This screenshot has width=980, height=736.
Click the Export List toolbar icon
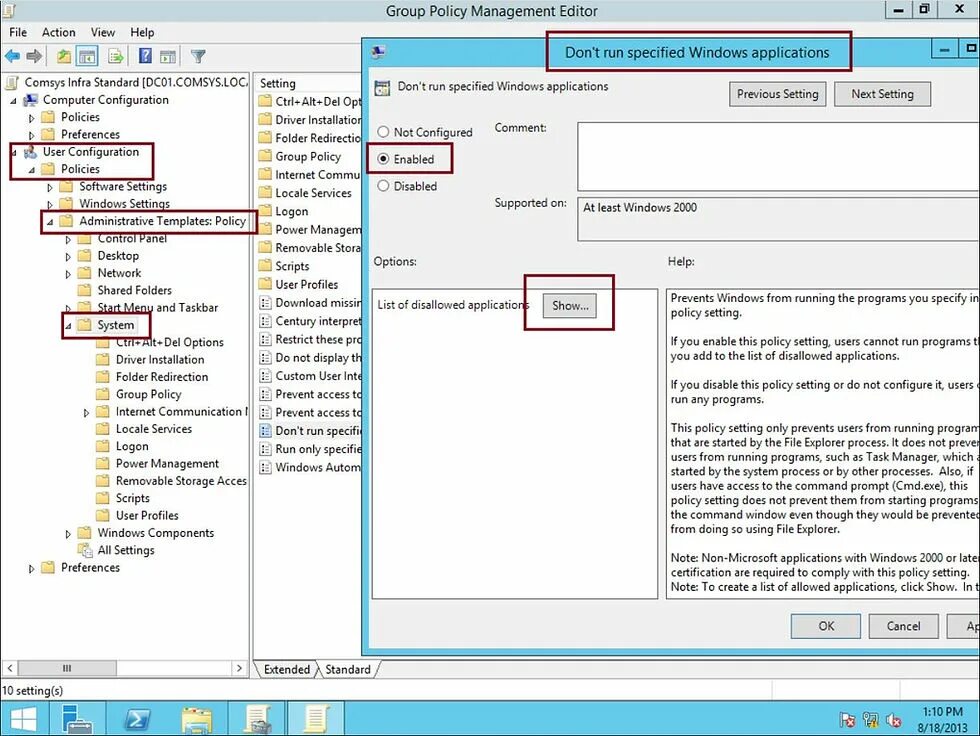click(112, 55)
